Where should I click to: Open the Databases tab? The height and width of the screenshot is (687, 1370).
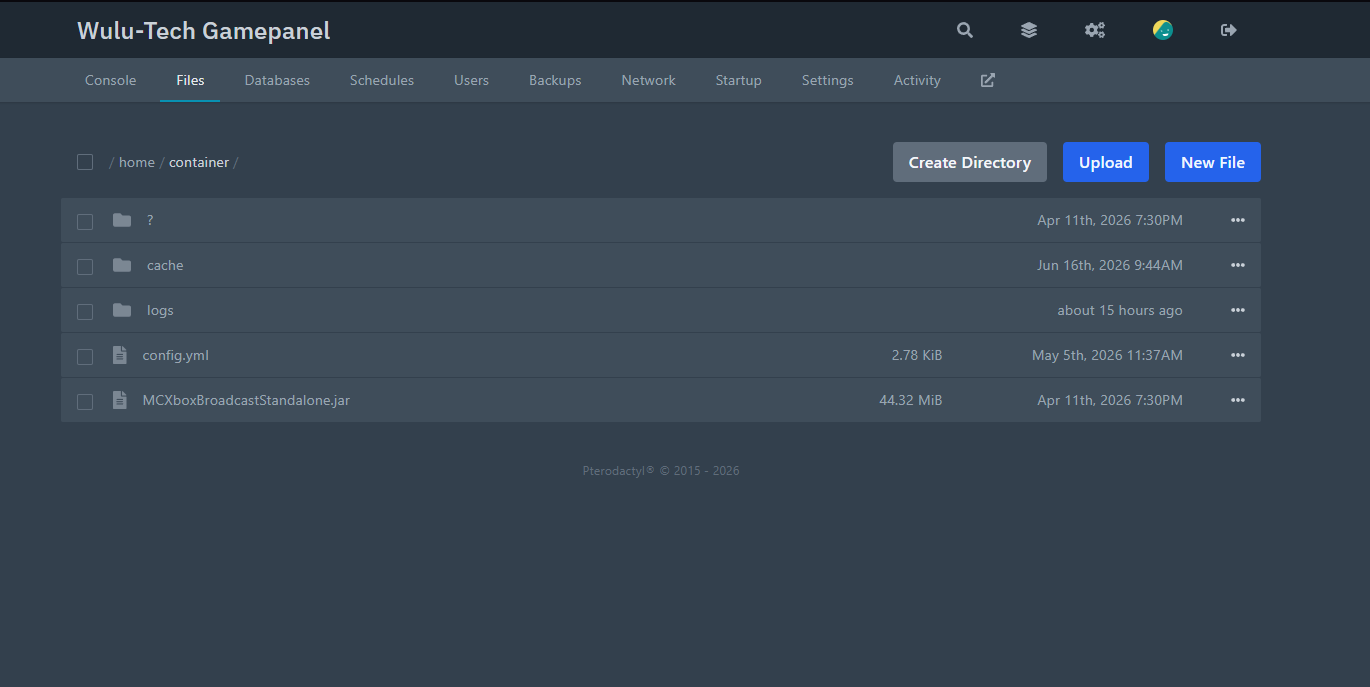[x=277, y=80]
